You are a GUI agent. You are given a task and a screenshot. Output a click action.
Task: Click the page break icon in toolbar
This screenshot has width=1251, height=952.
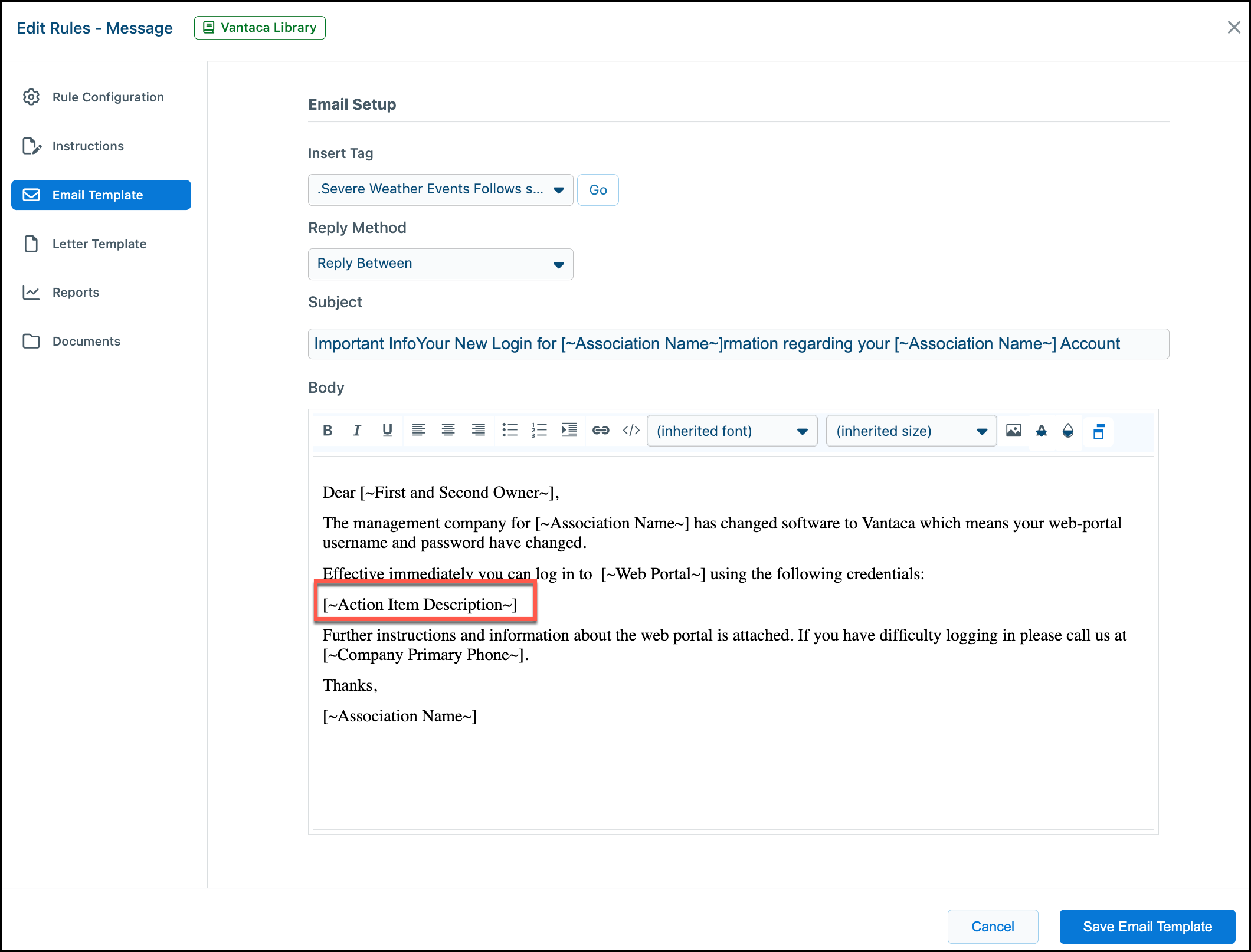tap(1099, 431)
